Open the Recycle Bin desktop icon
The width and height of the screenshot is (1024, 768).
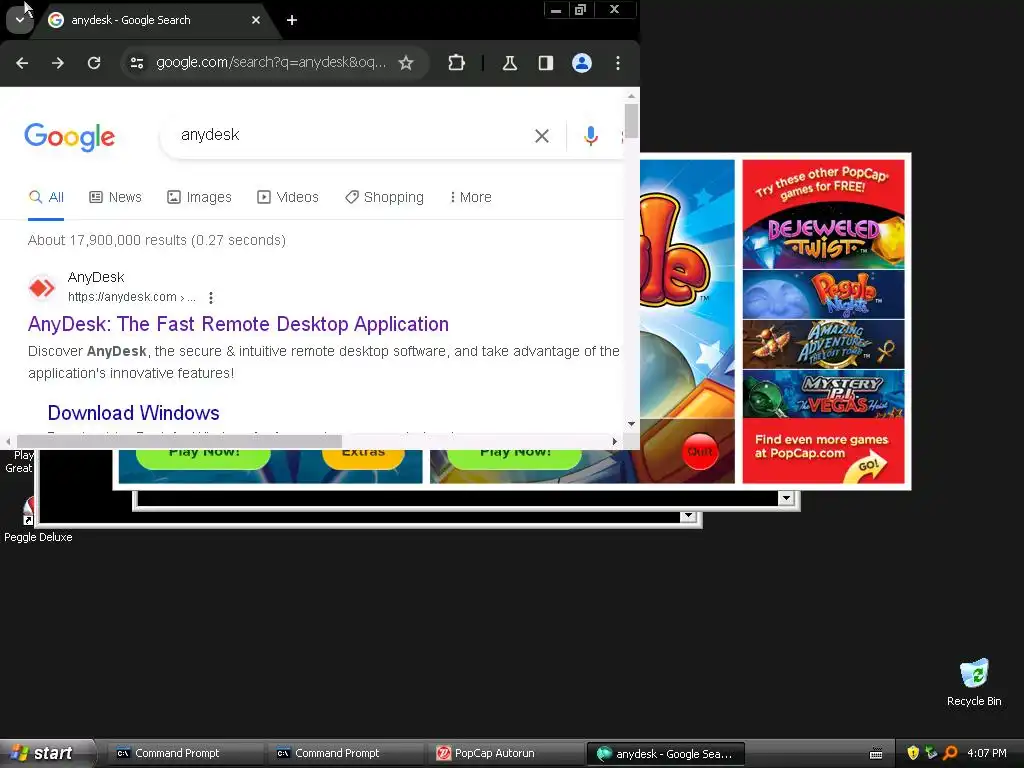coord(974,682)
